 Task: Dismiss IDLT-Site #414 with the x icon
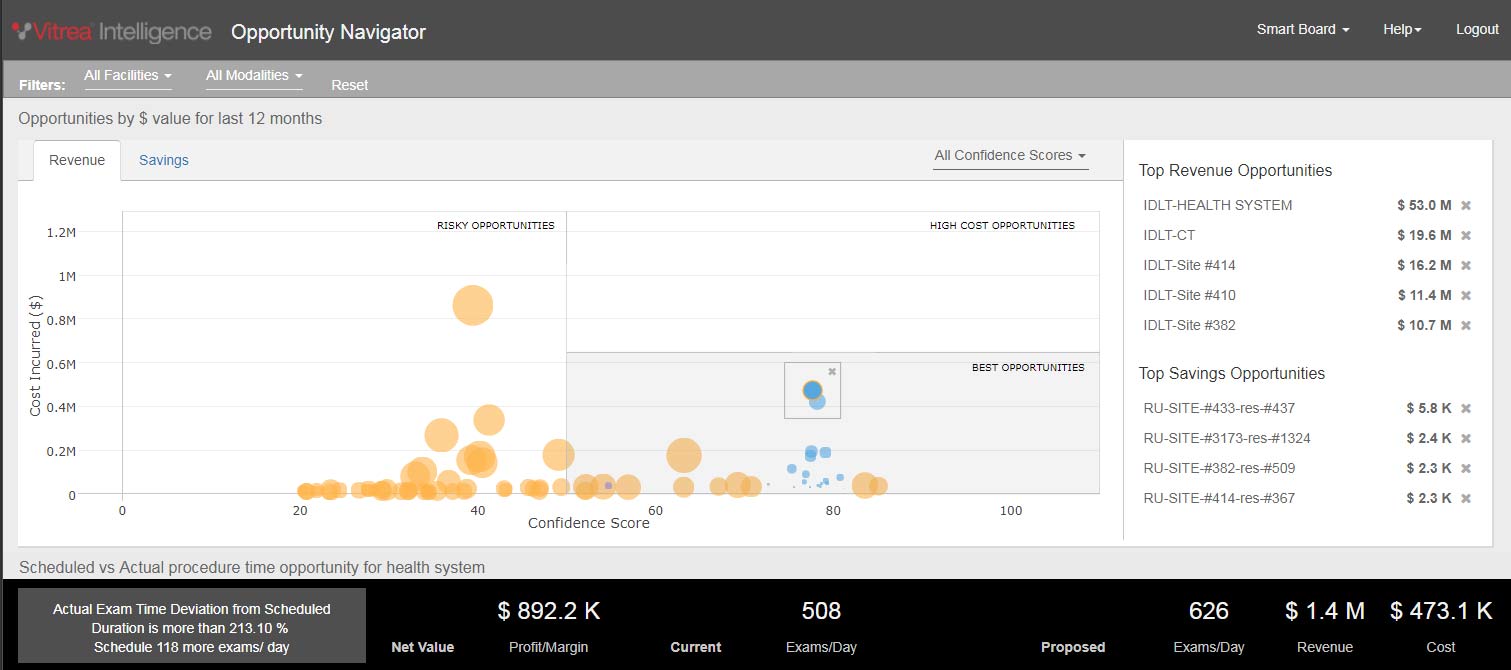tap(1466, 266)
